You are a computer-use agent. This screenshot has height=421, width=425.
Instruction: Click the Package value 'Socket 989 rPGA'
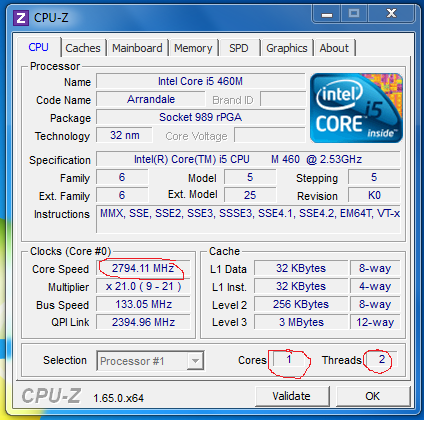[201, 117]
